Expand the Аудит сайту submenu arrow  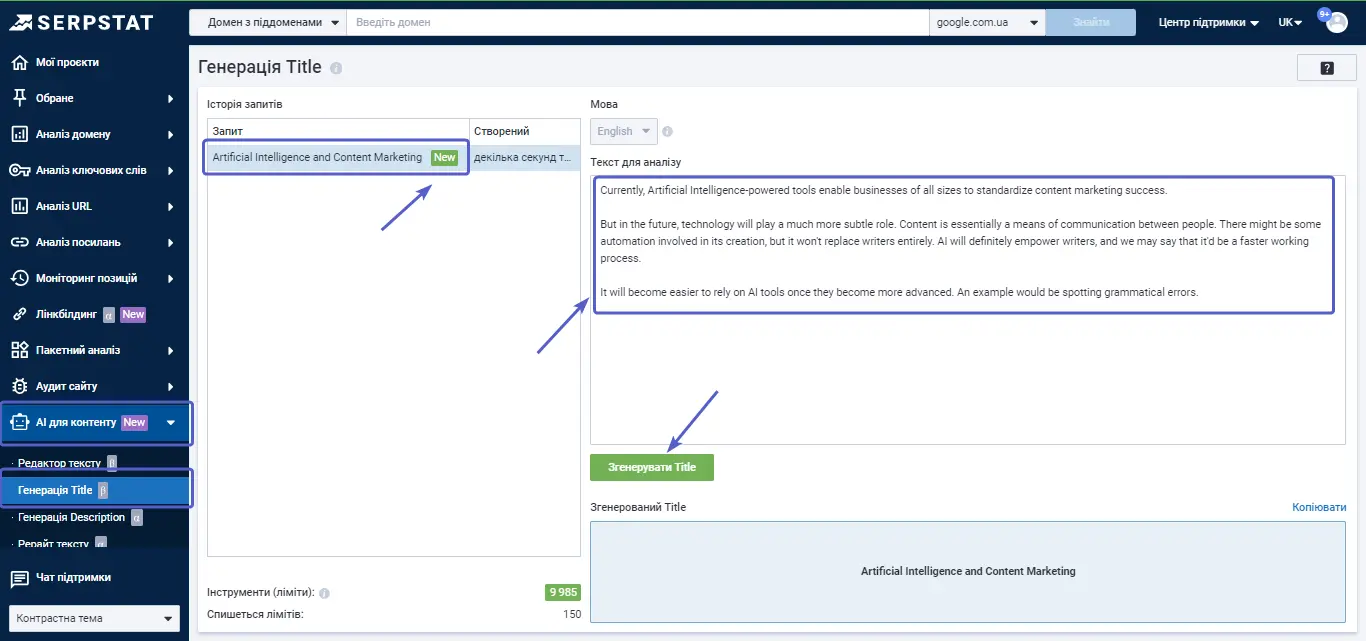(x=171, y=387)
